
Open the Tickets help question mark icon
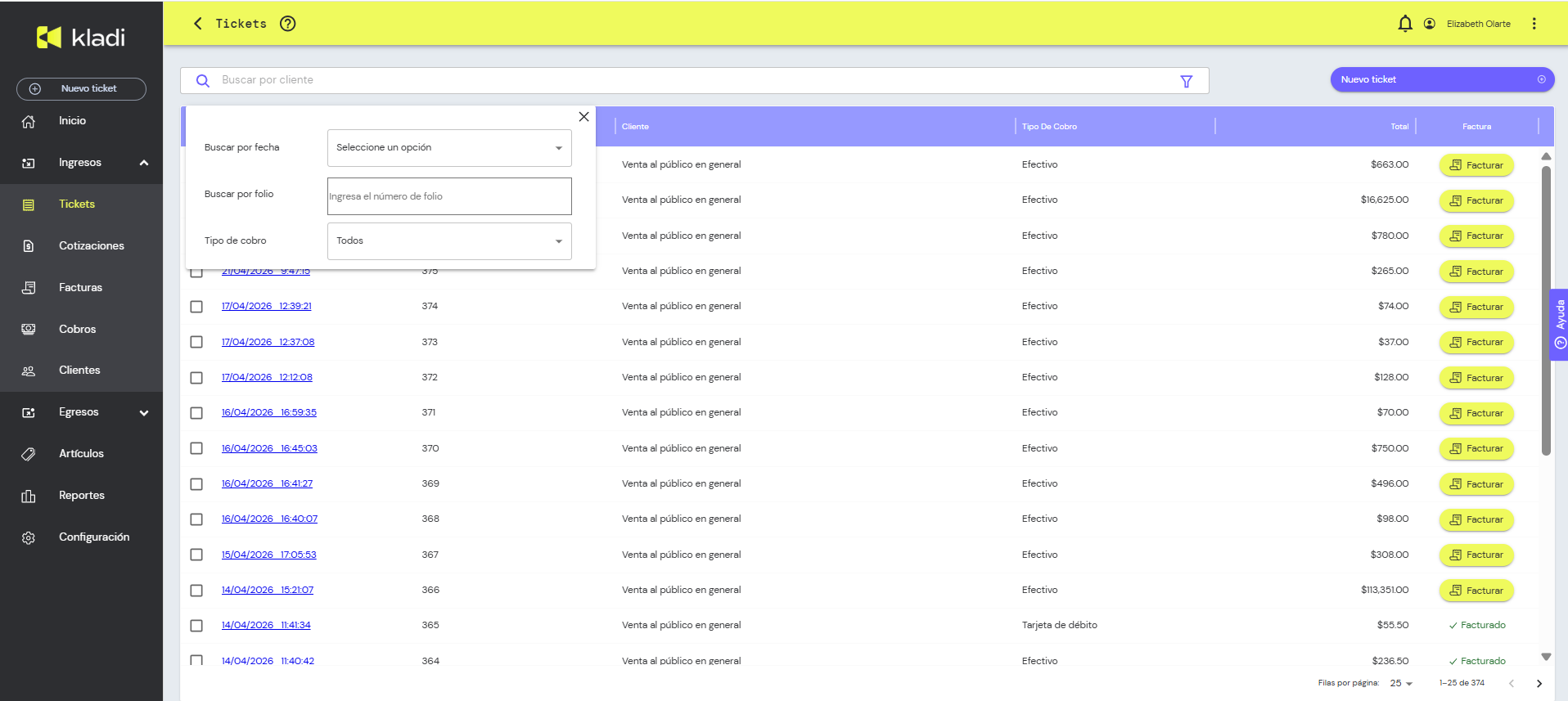[287, 24]
